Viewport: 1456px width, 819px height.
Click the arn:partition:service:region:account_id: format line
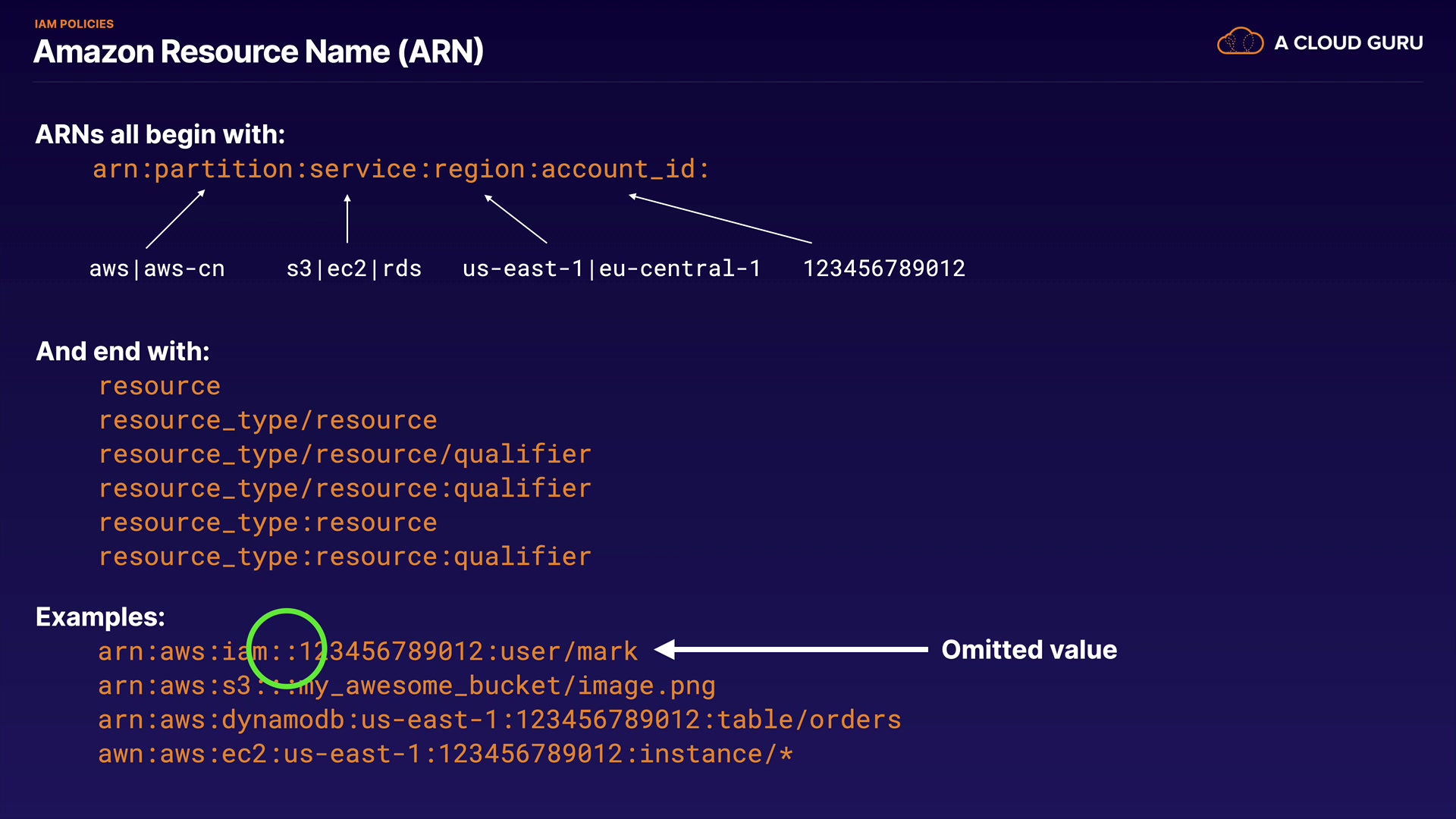click(400, 169)
